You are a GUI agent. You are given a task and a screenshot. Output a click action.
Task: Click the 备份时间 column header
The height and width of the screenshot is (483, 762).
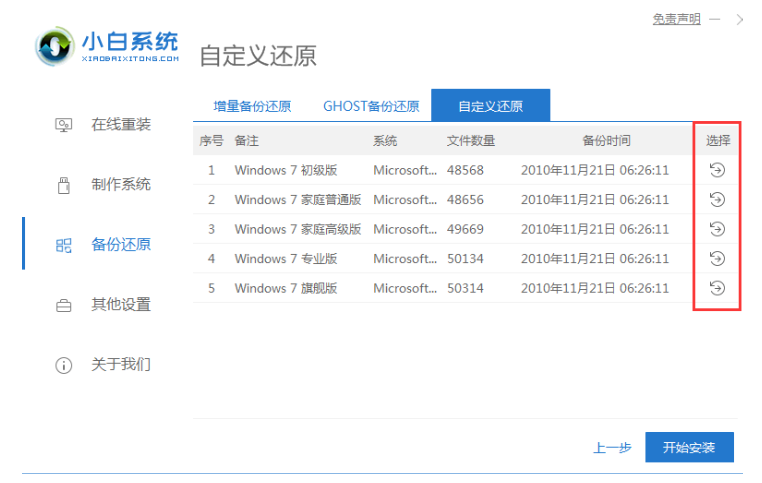click(607, 140)
